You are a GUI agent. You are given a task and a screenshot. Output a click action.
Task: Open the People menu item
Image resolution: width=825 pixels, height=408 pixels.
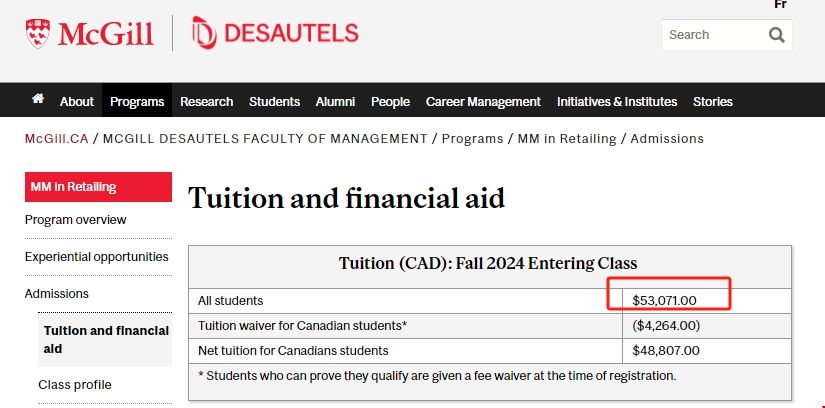(x=390, y=101)
